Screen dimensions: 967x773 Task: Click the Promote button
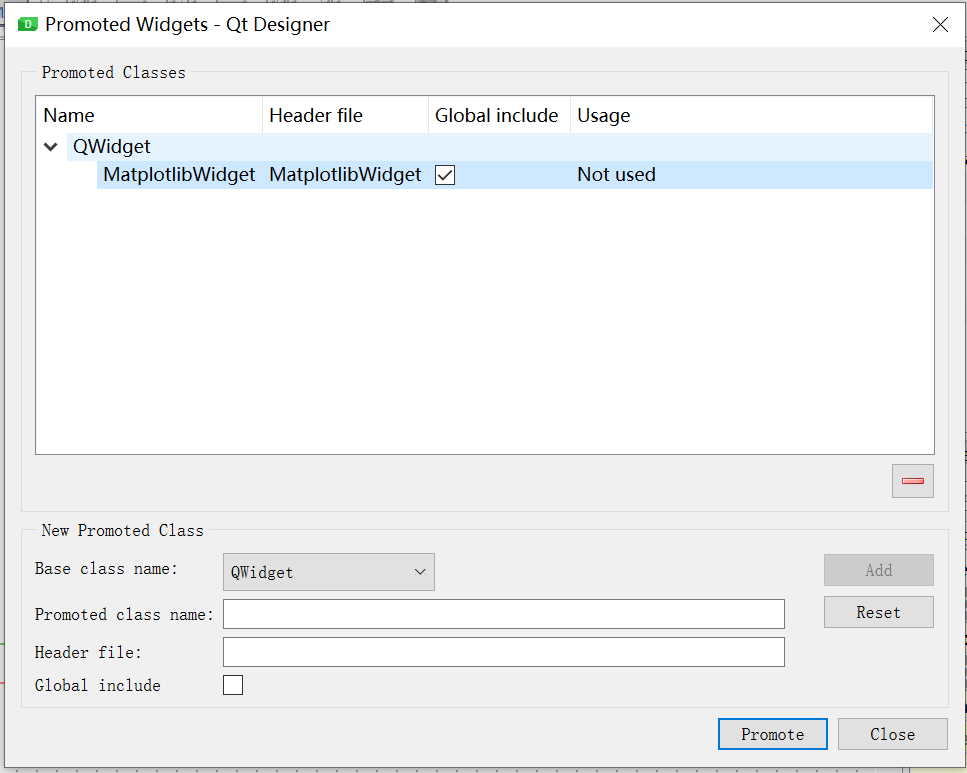click(772, 734)
